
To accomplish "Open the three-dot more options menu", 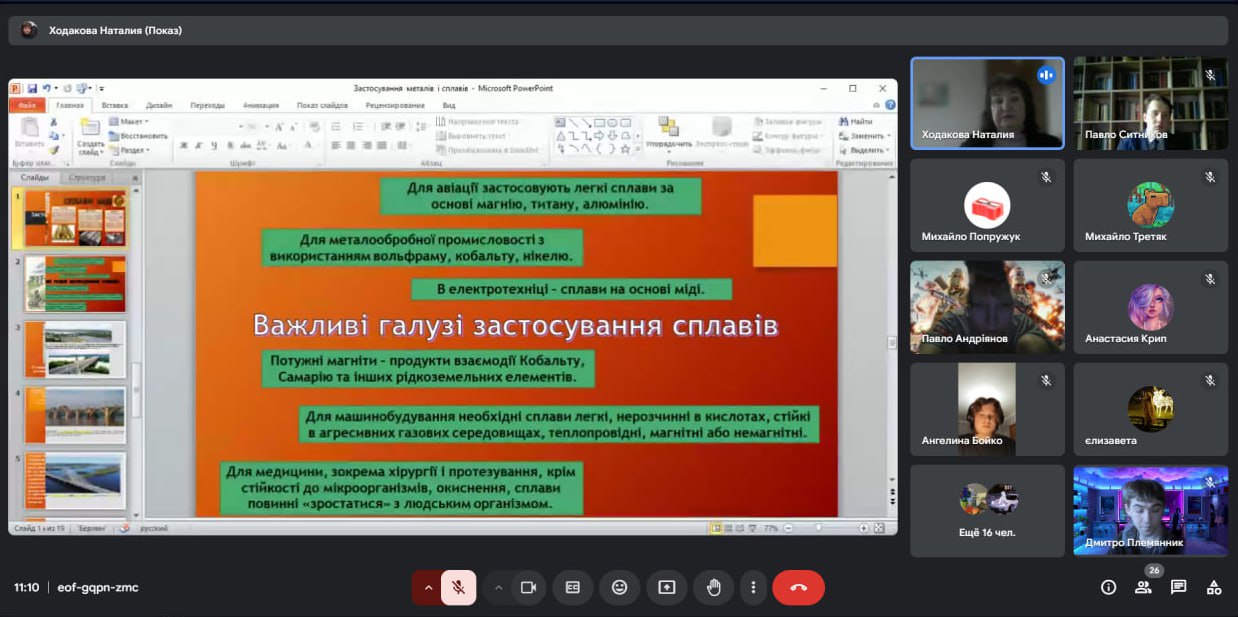I will coord(753,588).
